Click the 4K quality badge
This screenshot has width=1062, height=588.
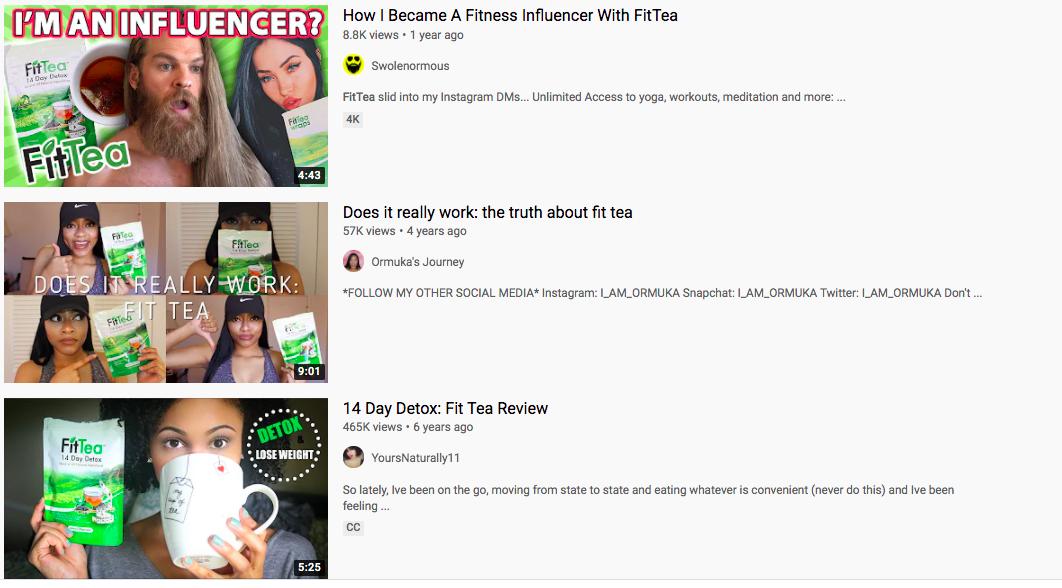click(x=353, y=119)
